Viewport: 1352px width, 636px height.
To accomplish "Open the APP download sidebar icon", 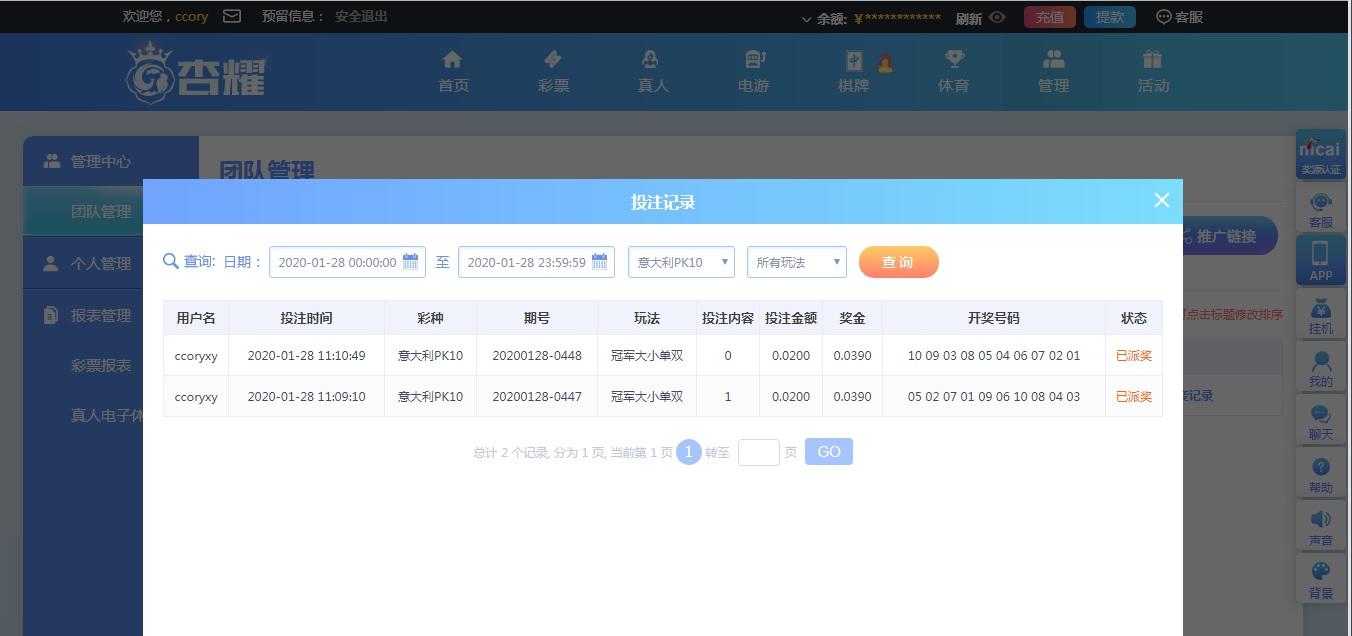I will (x=1320, y=260).
